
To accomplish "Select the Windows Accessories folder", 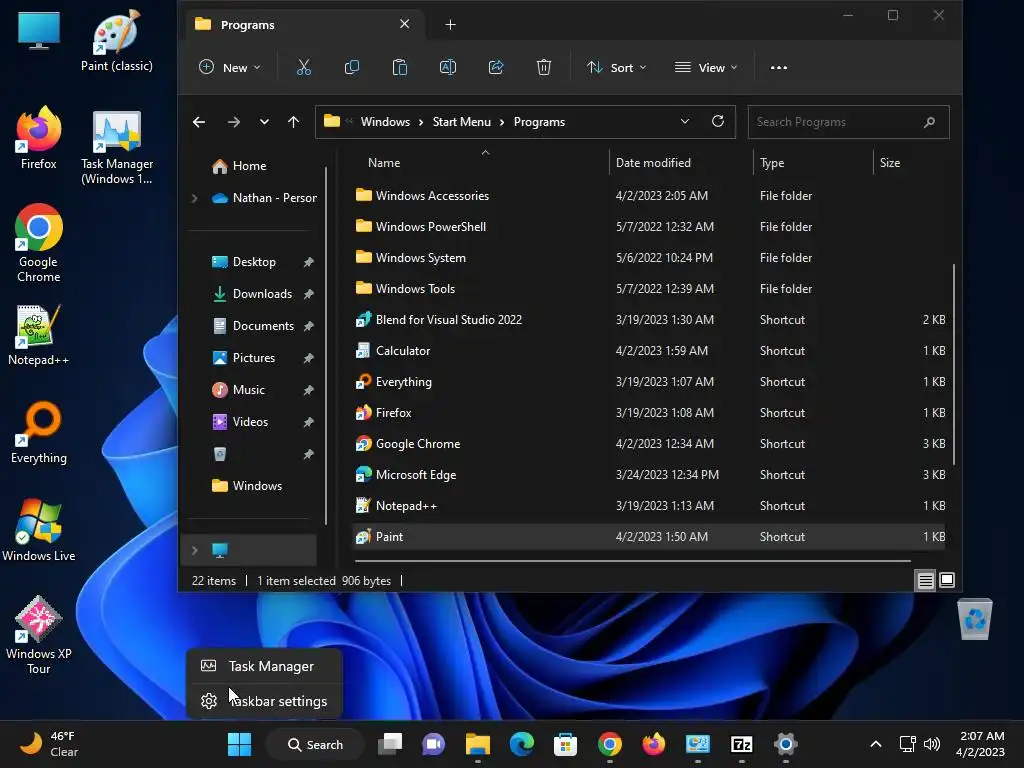I will 648,196.
